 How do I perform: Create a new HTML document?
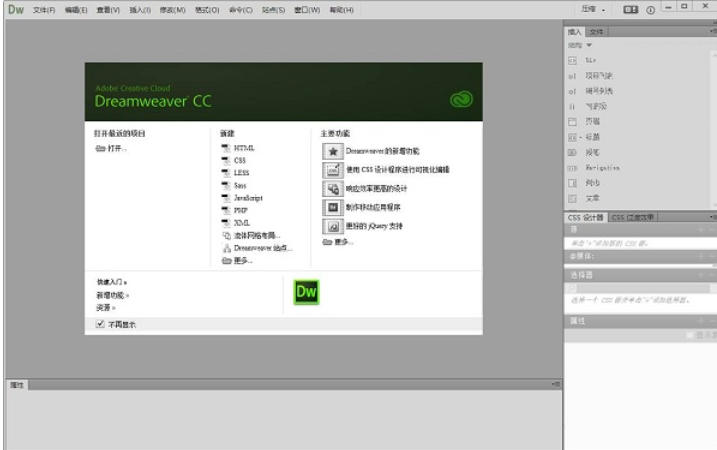pos(238,148)
